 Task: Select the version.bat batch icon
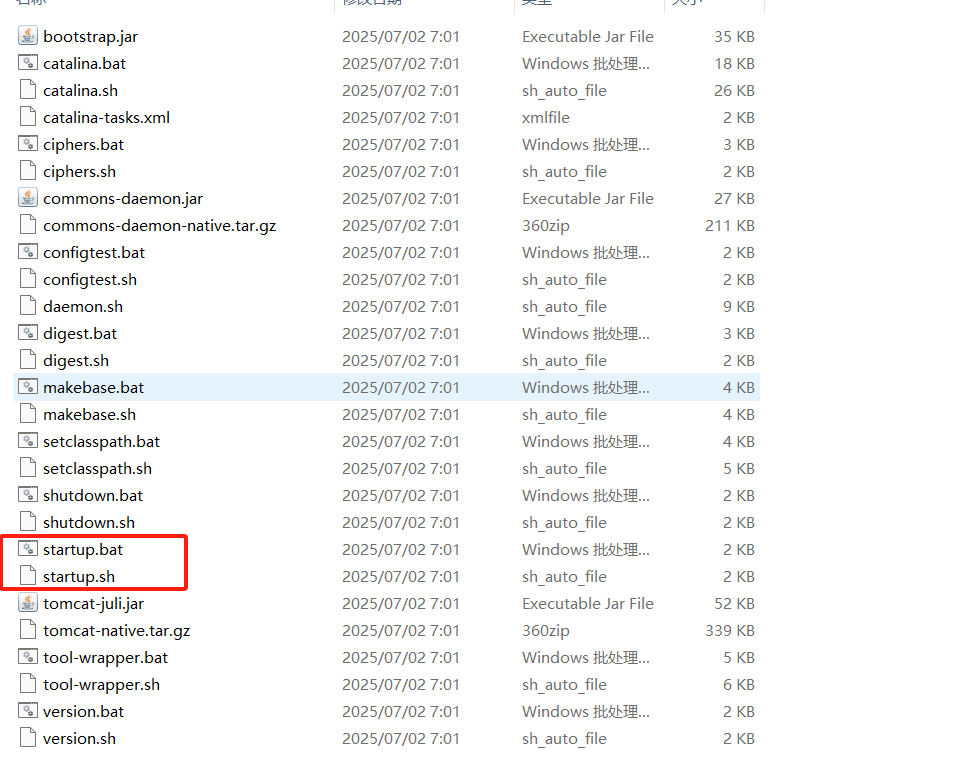pyautogui.click(x=28, y=711)
